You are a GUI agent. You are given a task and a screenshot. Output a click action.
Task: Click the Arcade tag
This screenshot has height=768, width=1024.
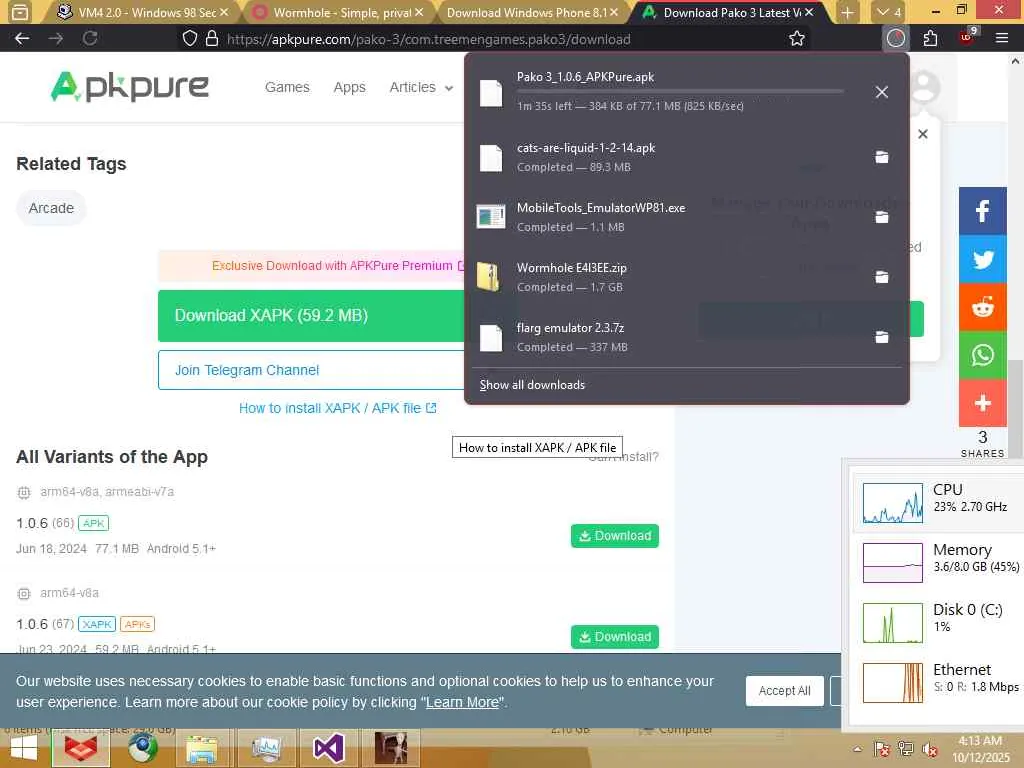point(51,208)
